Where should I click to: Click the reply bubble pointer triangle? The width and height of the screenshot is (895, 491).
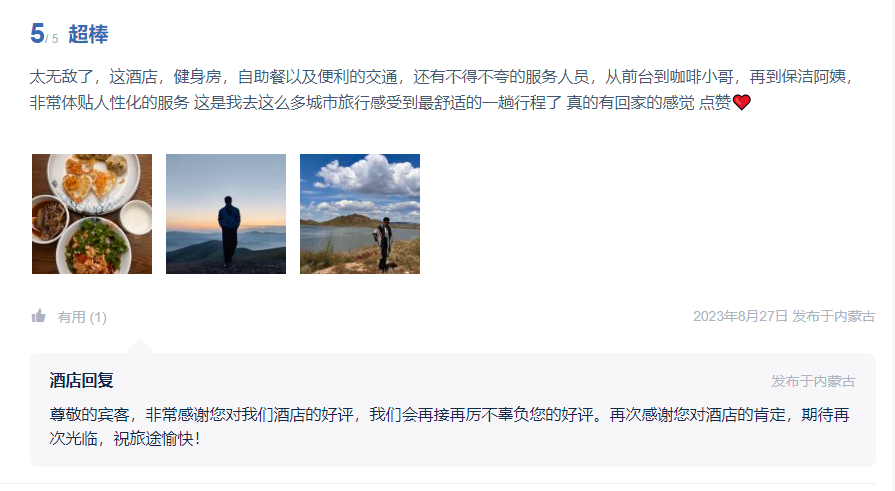(139, 347)
